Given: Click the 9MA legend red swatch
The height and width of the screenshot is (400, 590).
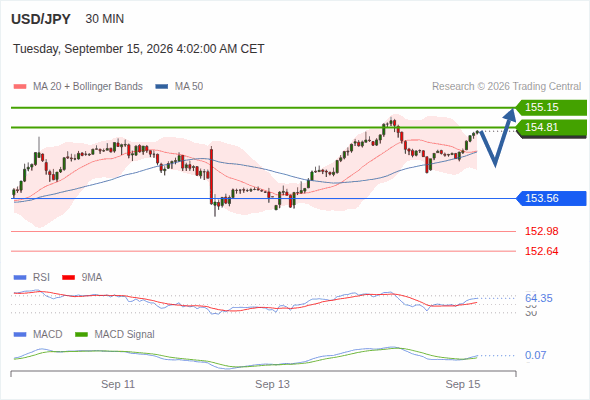Looking at the screenshot, I should (68, 278).
